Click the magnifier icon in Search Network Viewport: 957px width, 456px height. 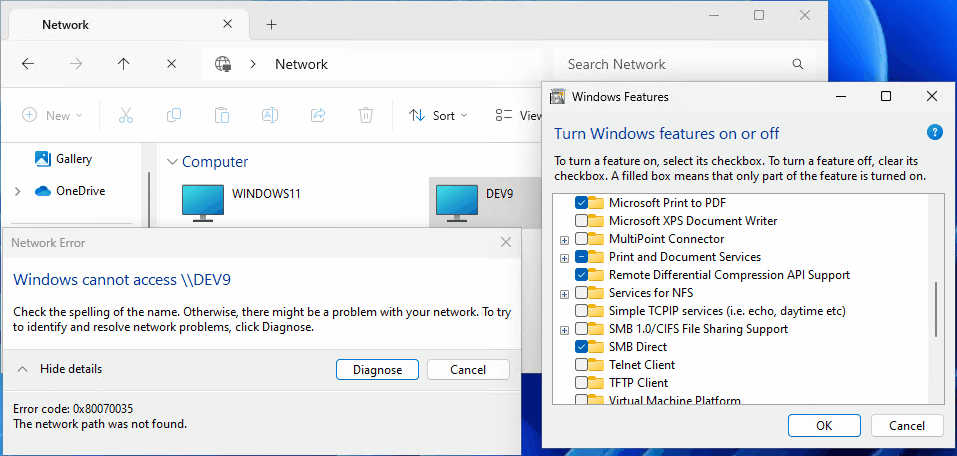[797, 64]
